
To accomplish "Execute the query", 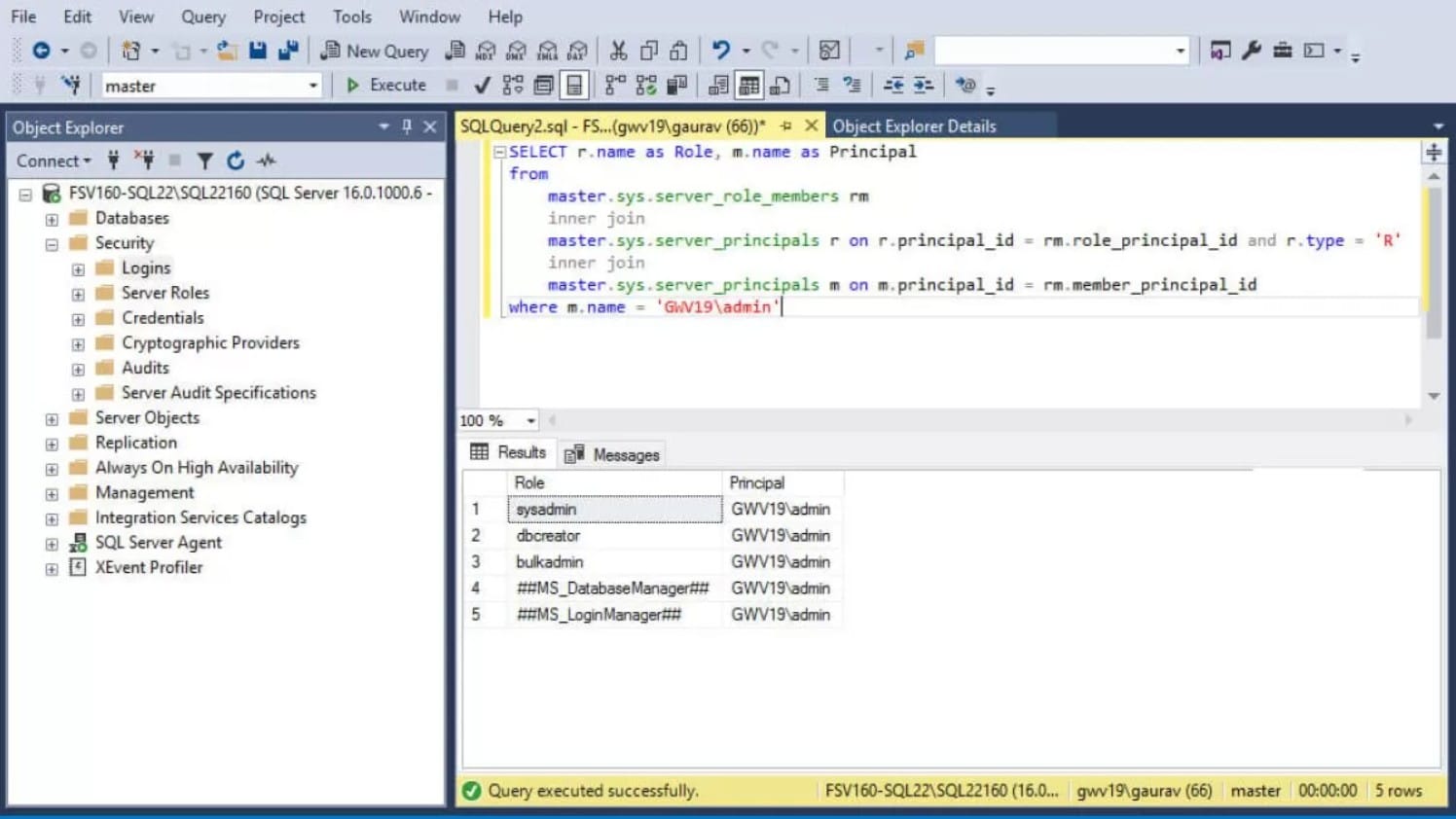I will (387, 85).
